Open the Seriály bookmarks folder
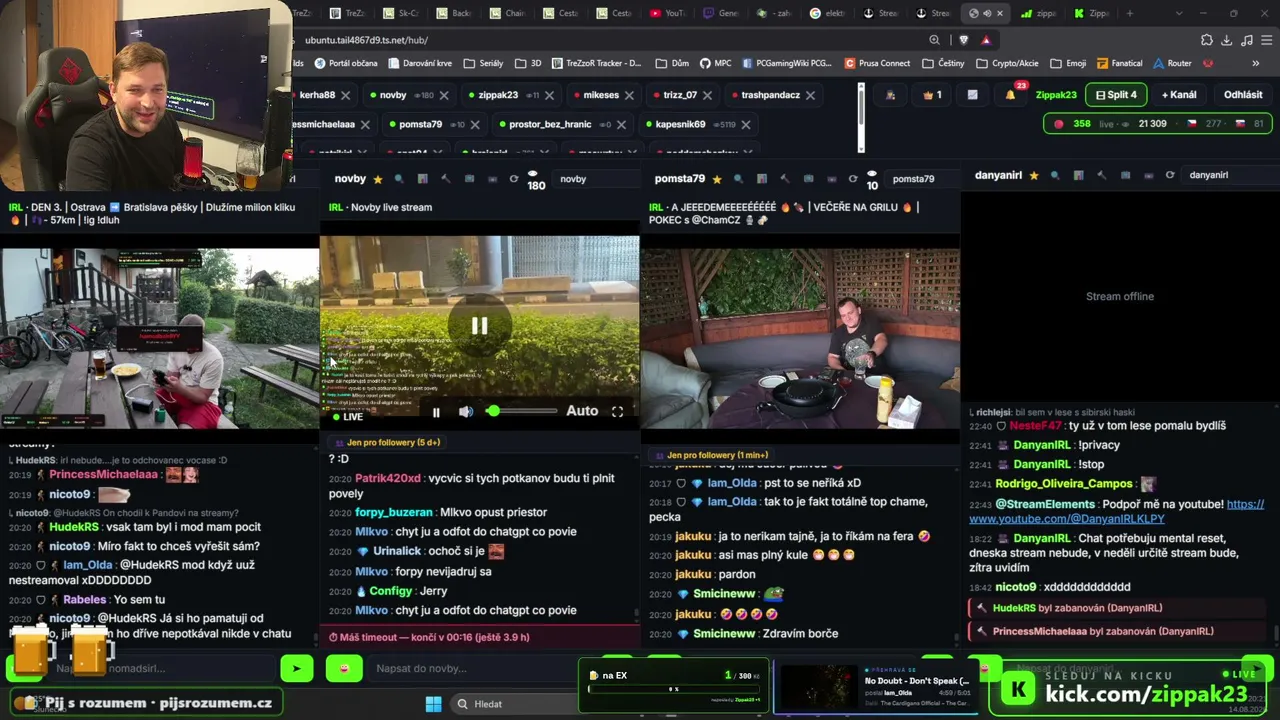Viewport: 1280px width, 720px height. coord(483,63)
